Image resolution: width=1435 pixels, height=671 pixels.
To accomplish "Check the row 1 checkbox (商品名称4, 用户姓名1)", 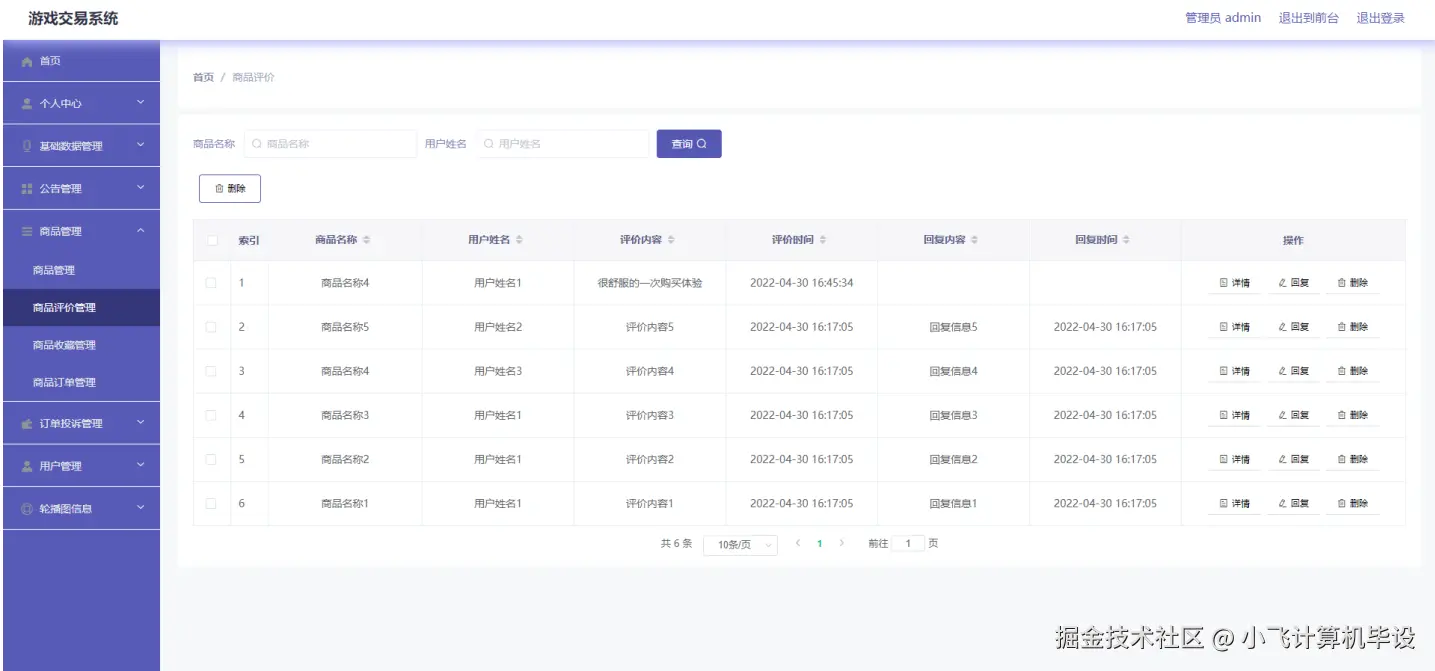I will point(211,283).
